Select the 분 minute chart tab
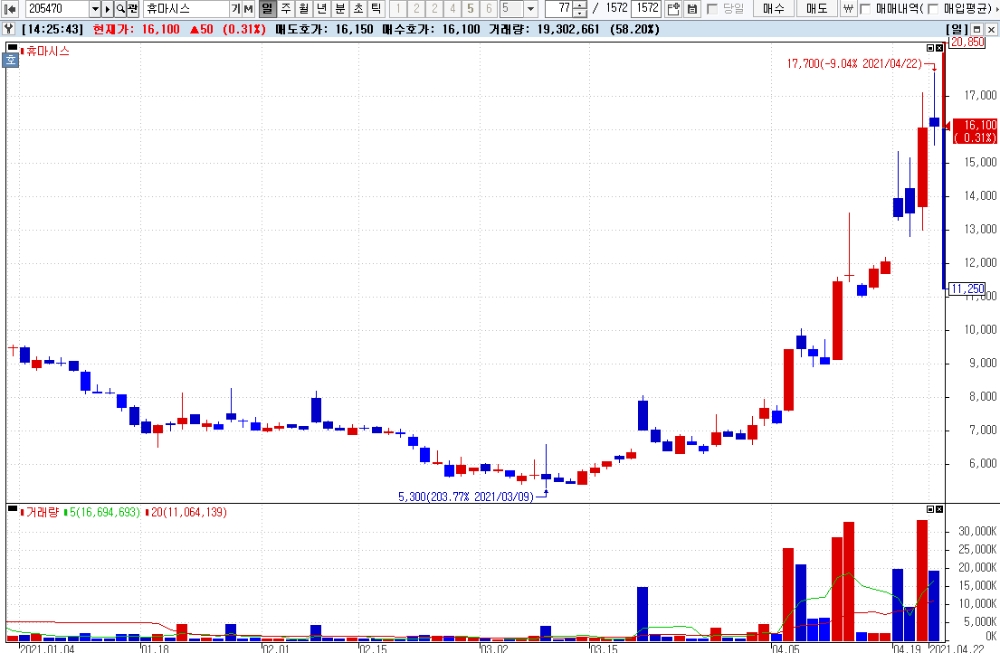Image resolution: width=1000 pixels, height=653 pixels. click(x=340, y=9)
